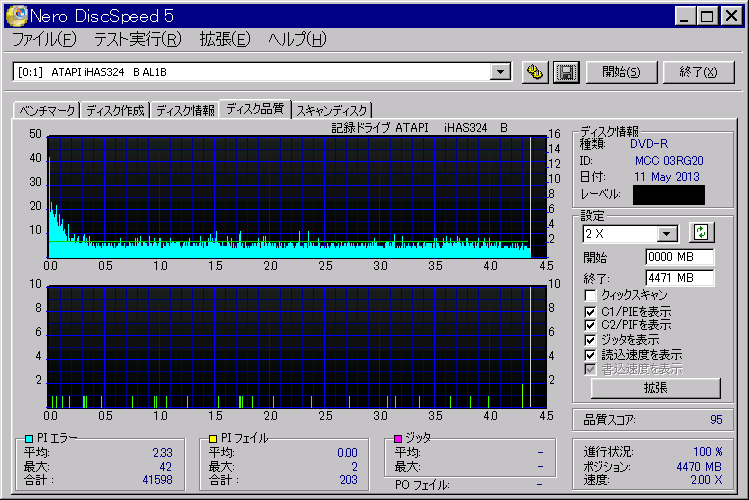Open the ヘルプ(H) menu

click(x=297, y=39)
